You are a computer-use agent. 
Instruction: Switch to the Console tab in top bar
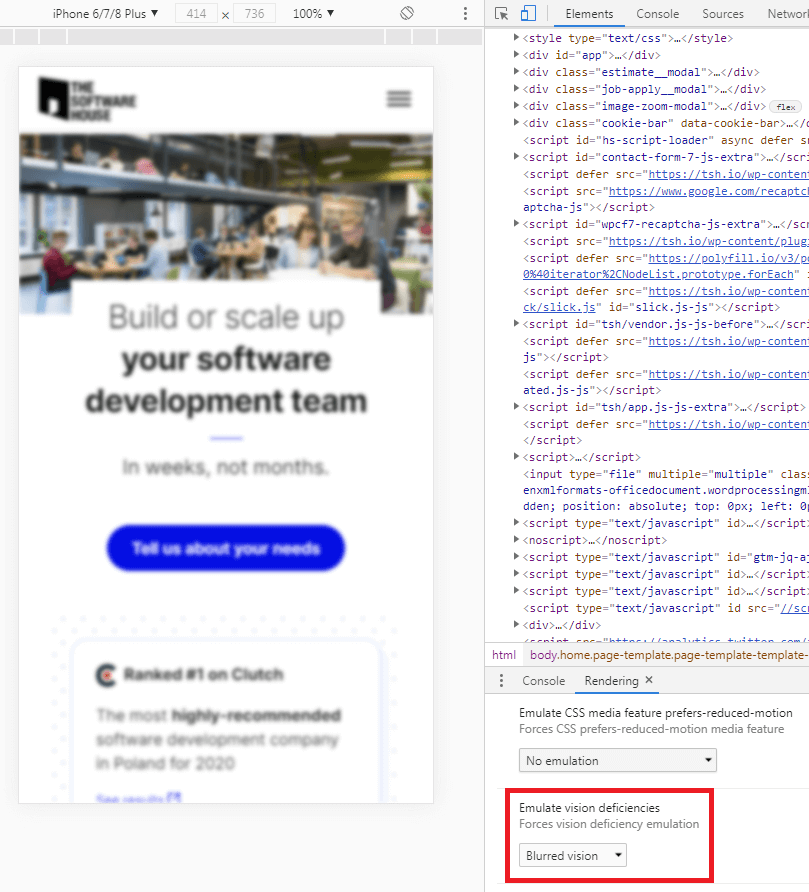tap(658, 14)
